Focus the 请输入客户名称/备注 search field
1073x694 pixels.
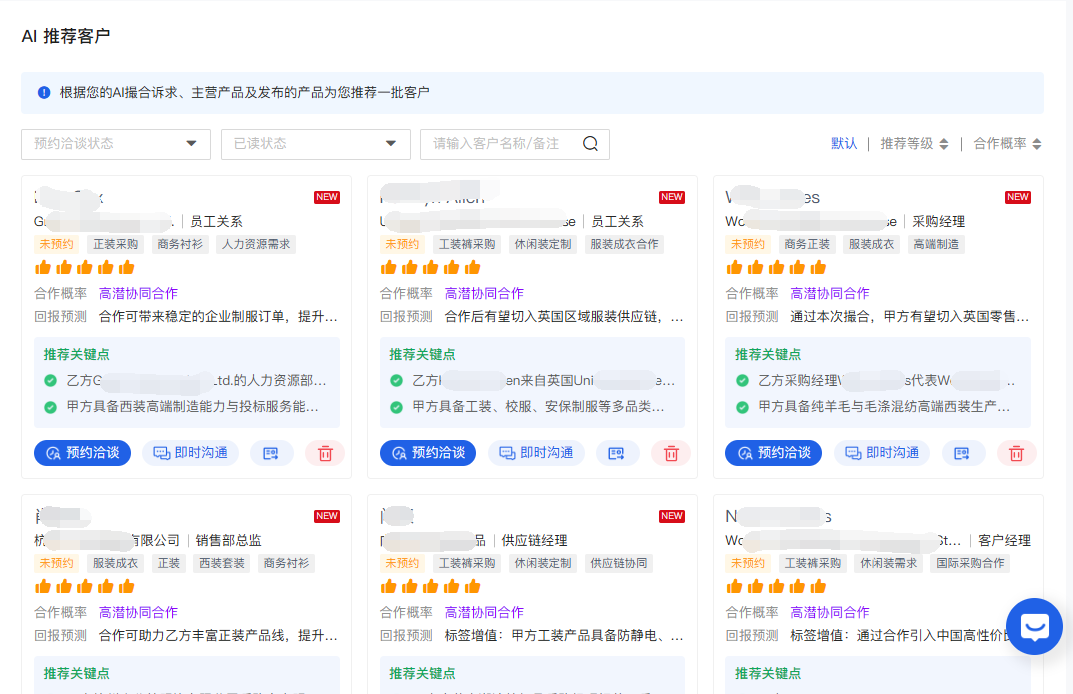point(500,144)
